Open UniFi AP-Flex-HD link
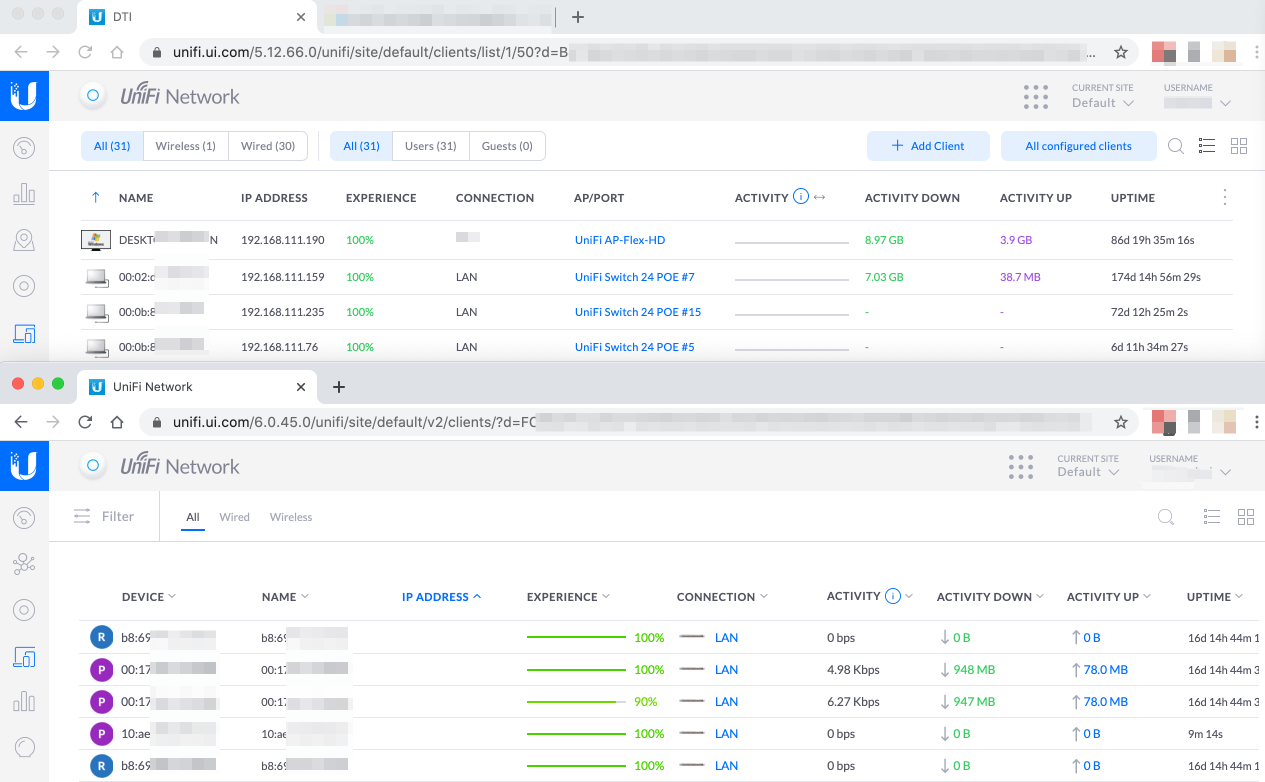The width and height of the screenshot is (1265, 782). click(x=620, y=240)
